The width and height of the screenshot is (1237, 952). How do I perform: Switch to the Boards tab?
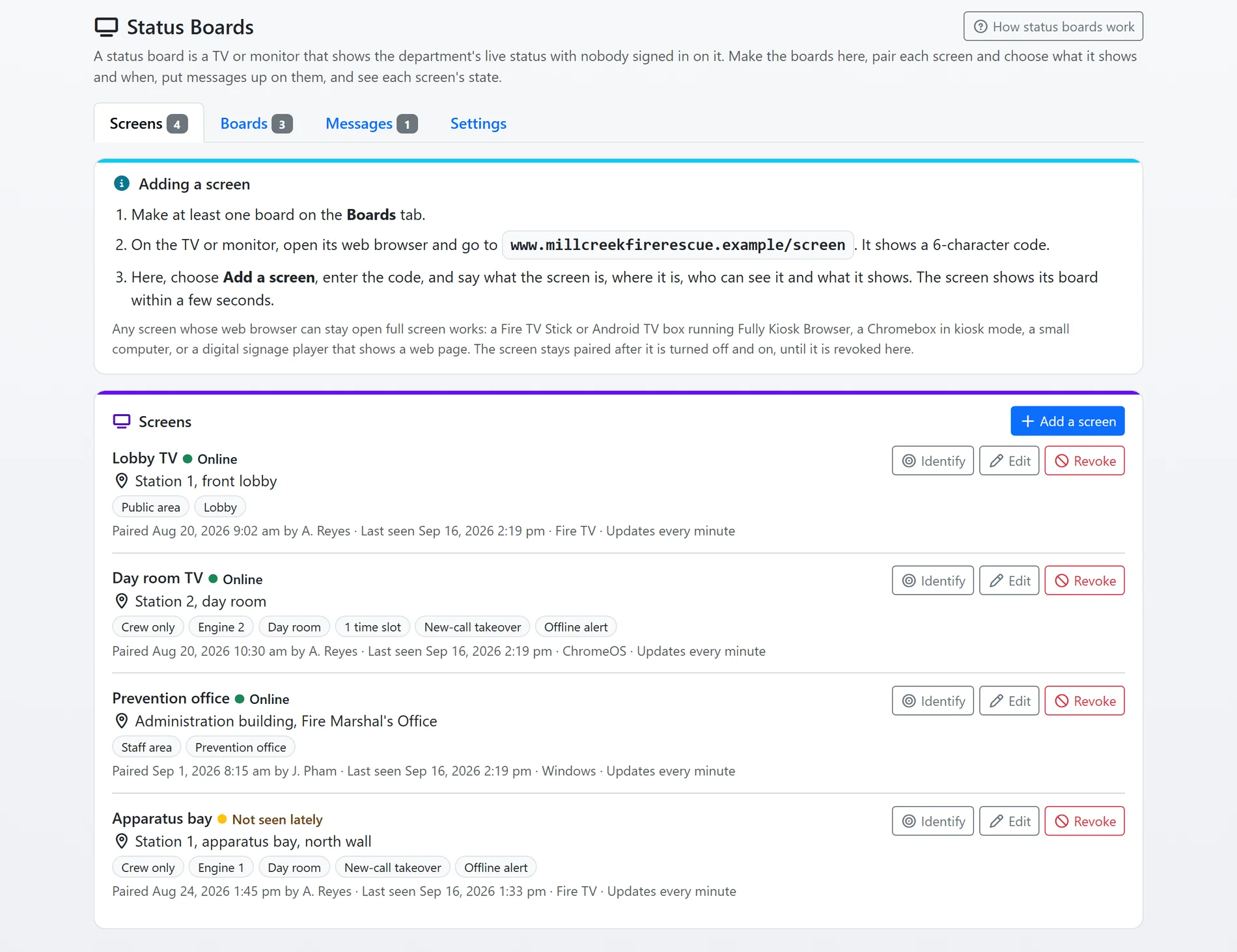coord(256,124)
